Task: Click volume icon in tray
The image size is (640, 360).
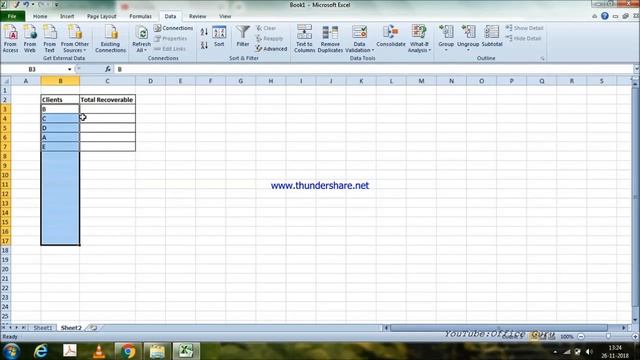Action: 589,351
